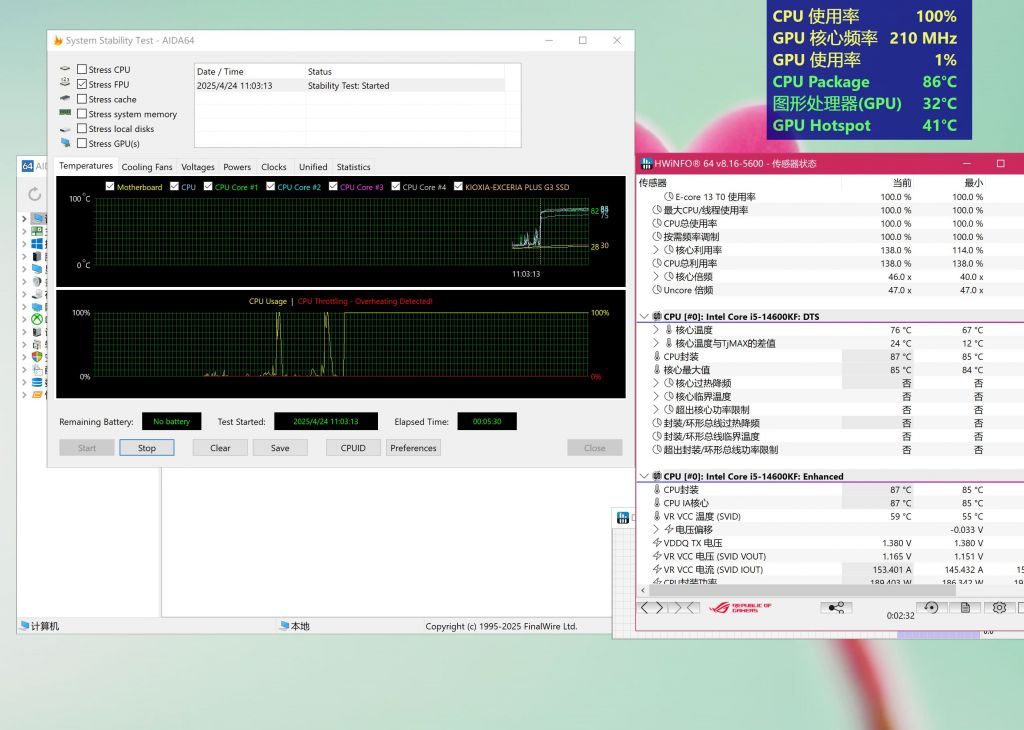The width and height of the screenshot is (1024, 730).
Task: Click the HWiNFO settings gear icon
Action: tap(999, 607)
